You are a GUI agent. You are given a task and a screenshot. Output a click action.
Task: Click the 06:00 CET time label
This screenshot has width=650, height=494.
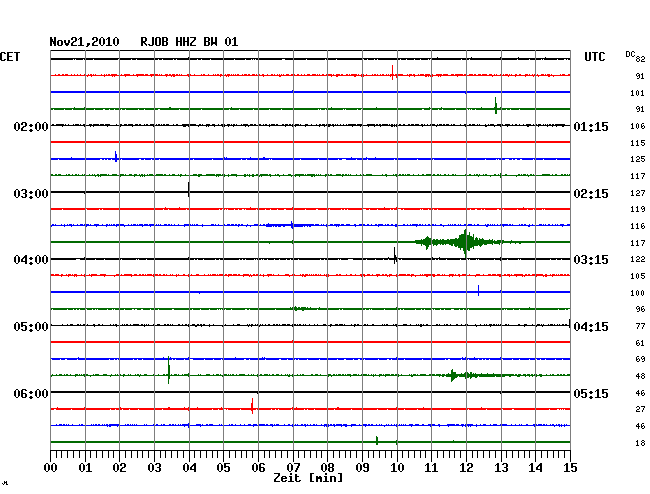pos(31,393)
